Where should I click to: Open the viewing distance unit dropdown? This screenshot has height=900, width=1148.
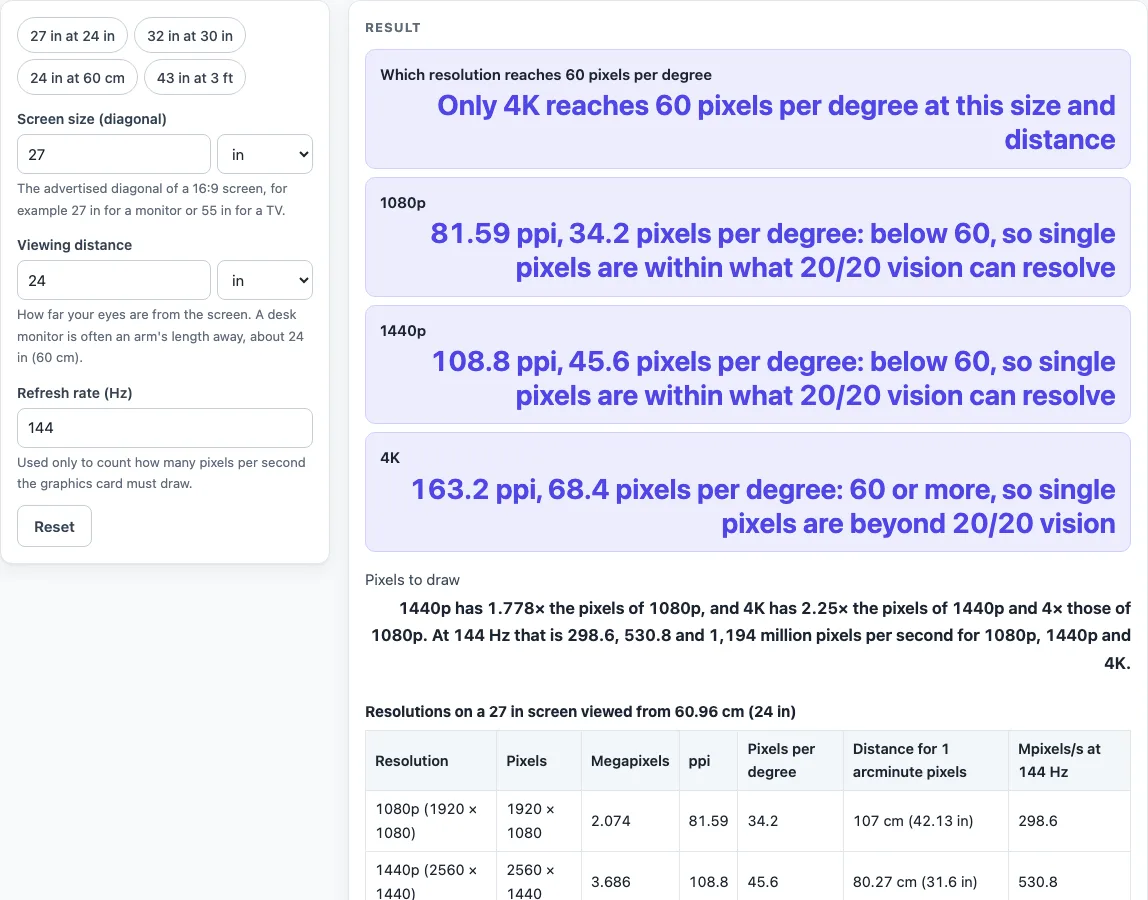(x=265, y=280)
